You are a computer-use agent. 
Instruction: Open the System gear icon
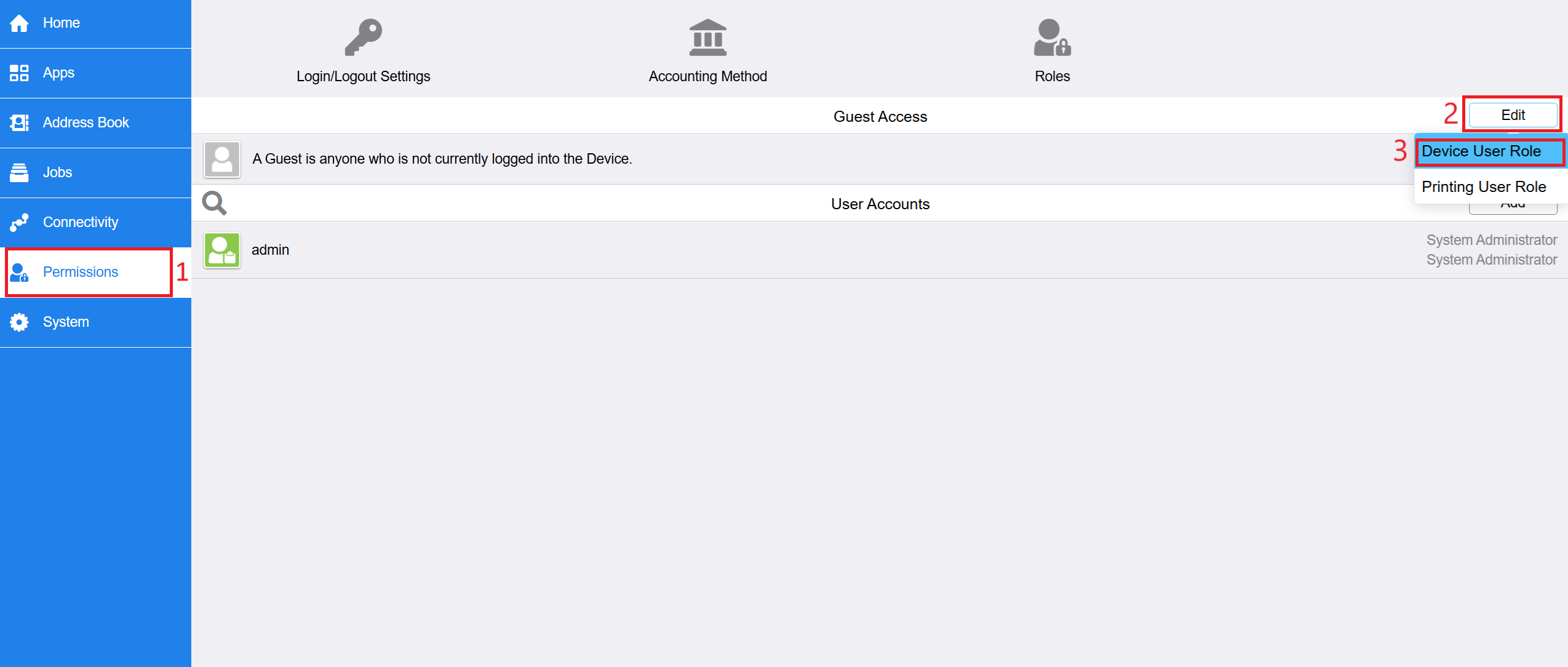(19, 322)
